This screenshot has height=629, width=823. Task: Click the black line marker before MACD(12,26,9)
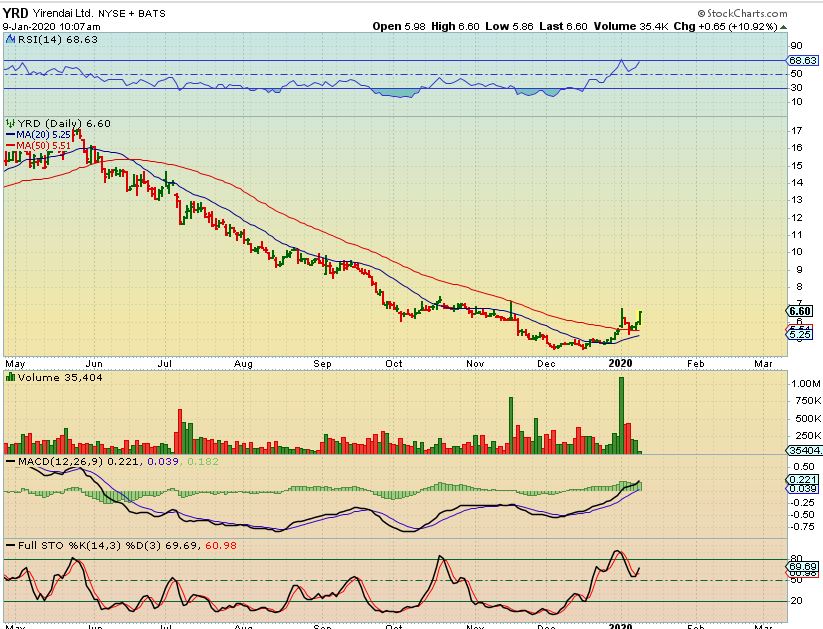pyautogui.click(x=10, y=462)
